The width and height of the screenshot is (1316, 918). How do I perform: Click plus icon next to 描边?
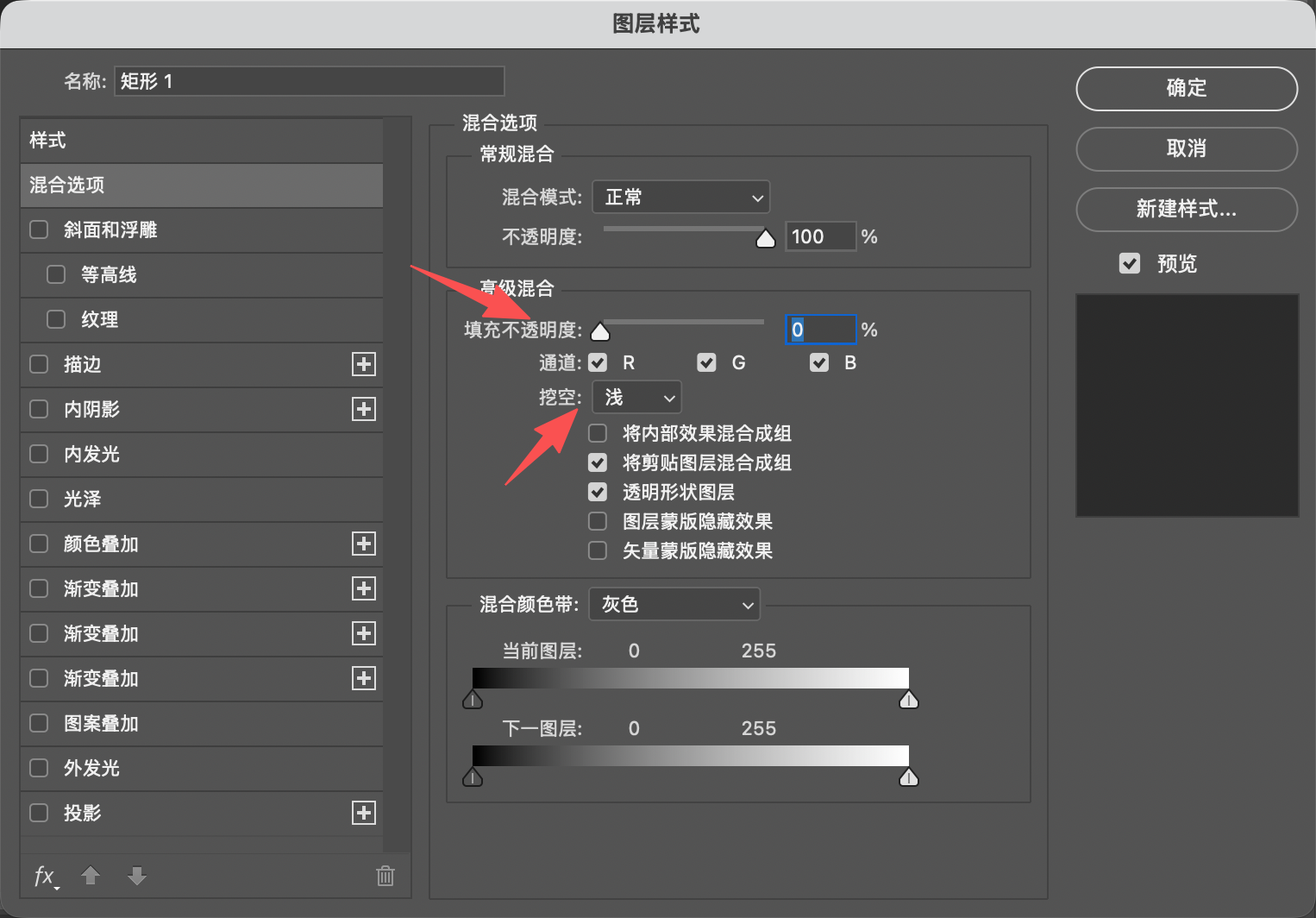[364, 364]
